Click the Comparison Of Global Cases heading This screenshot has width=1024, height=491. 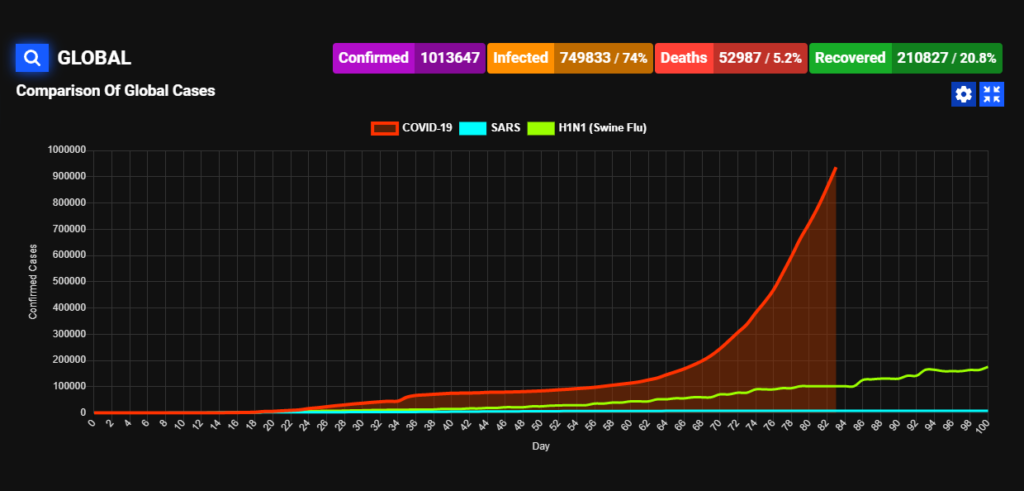click(x=116, y=91)
